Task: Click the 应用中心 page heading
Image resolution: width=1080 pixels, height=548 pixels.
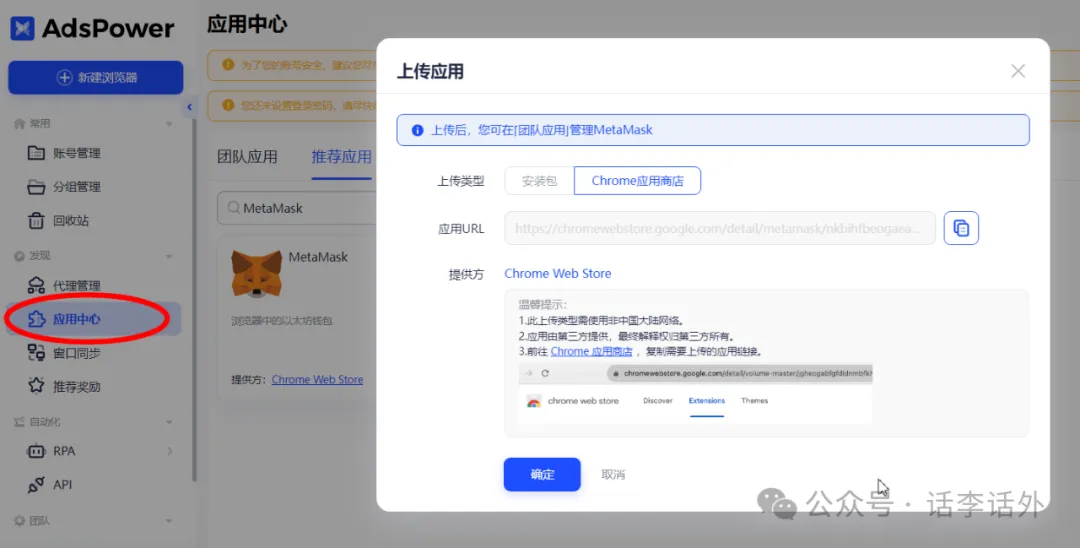Action: 247,24
